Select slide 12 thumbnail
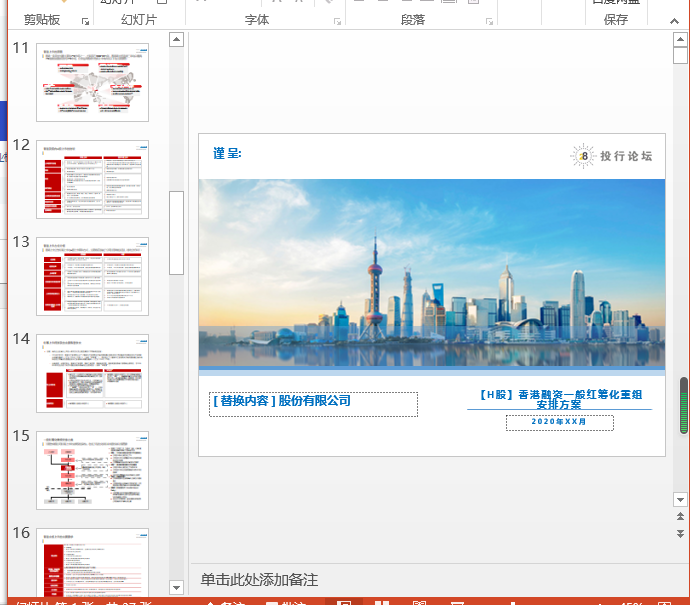Viewport: 690px width, 605px height. click(x=92, y=179)
